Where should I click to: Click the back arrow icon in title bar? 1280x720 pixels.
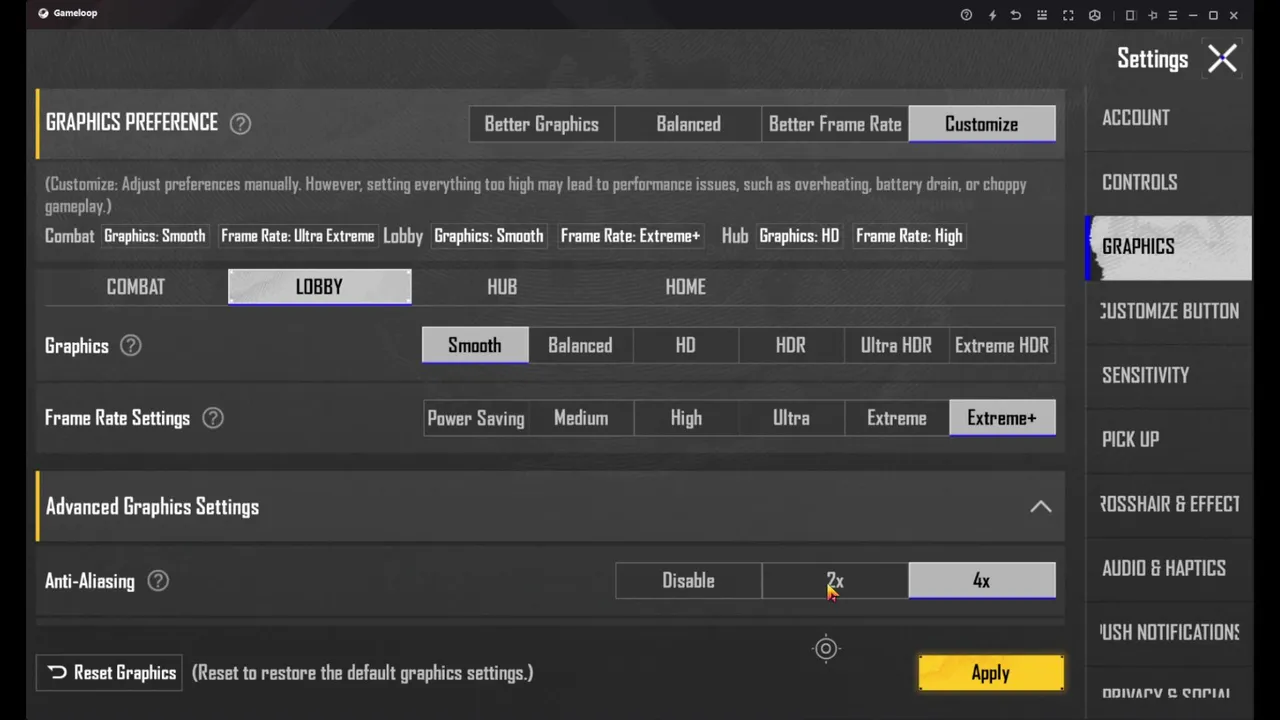(x=1016, y=15)
